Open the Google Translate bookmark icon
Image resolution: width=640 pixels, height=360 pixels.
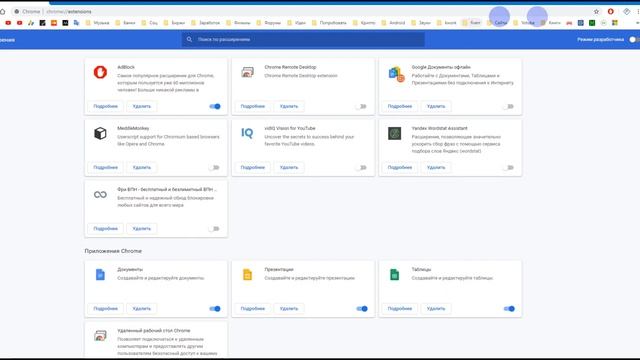click(76, 23)
